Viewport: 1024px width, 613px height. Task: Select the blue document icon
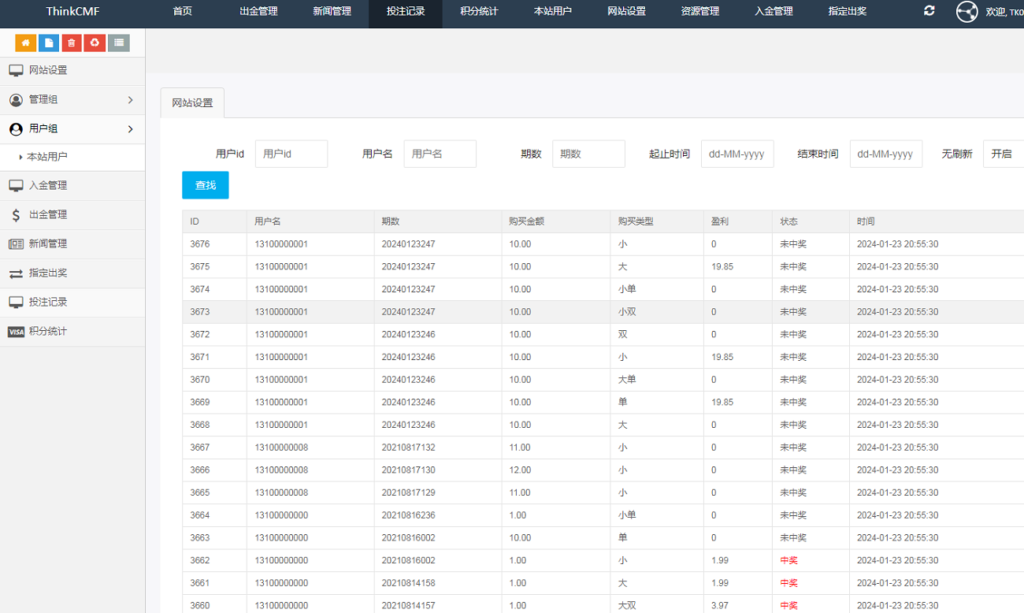coord(49,43)
